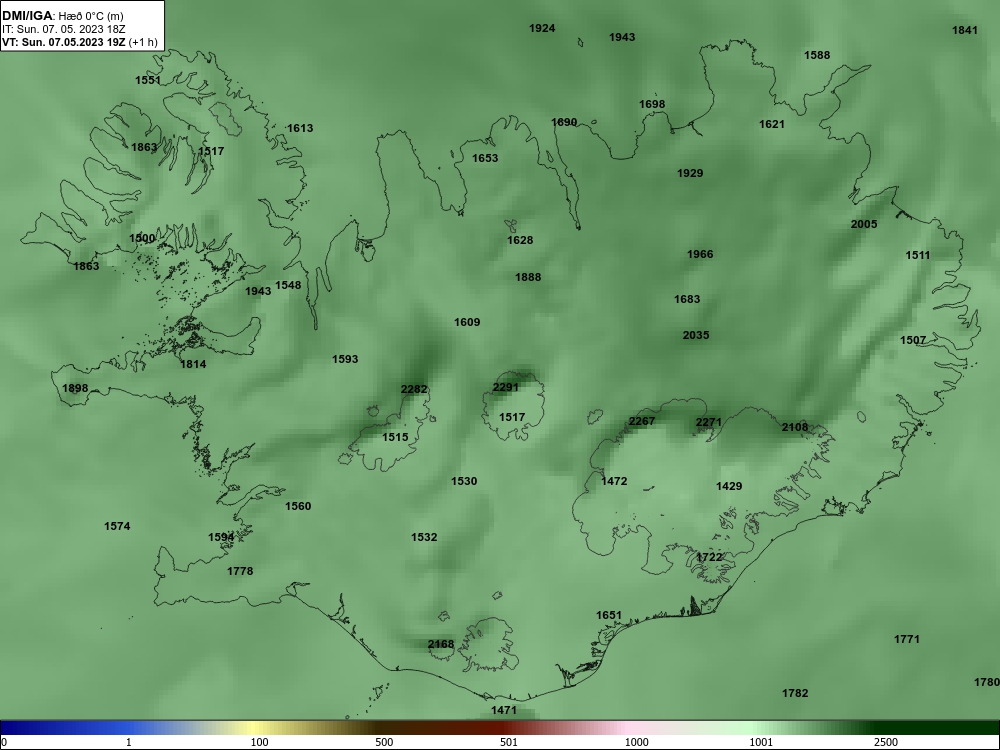Pick the pale yellow section of the color scale
Viewport: 1000px width, 750px height.
(x=255, y=728)
